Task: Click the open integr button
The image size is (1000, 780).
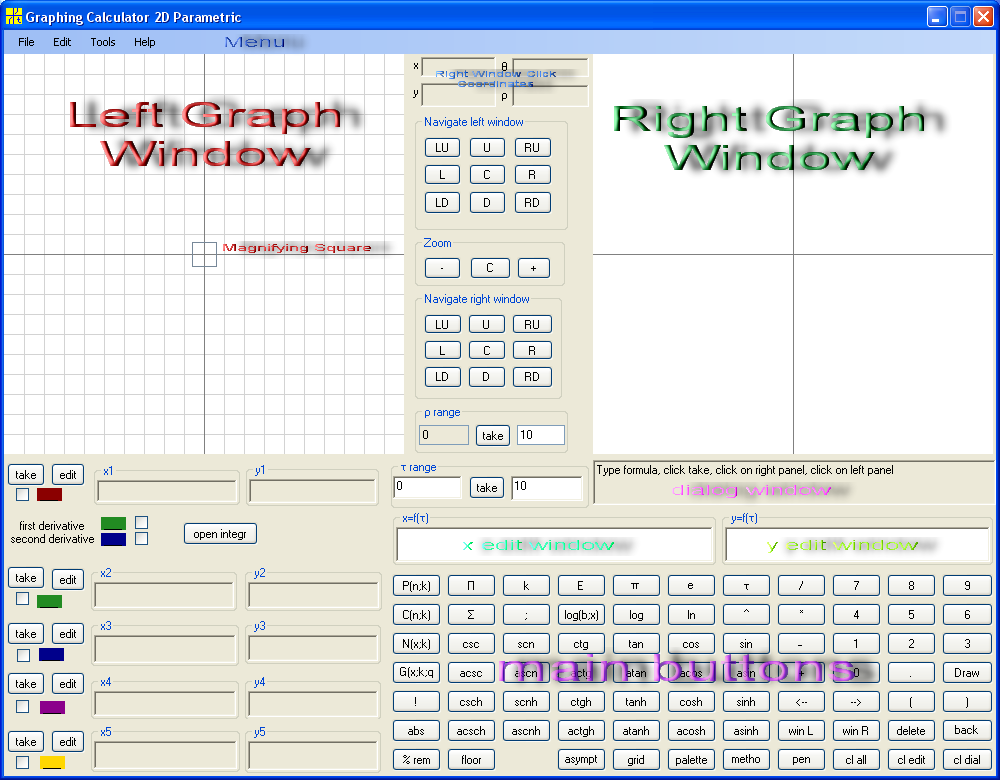Action: 220,534
